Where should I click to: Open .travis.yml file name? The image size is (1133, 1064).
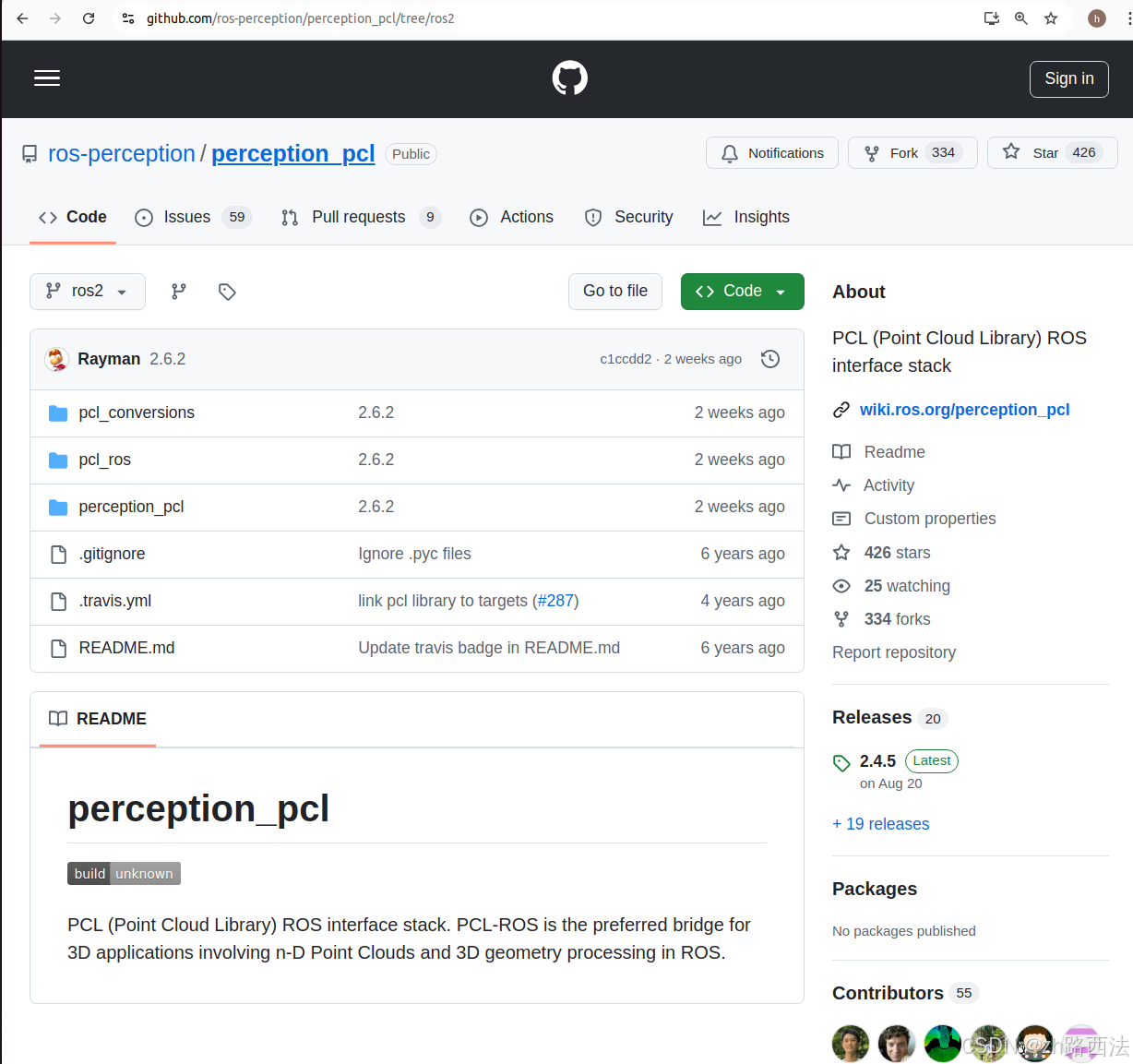tap(115, 601)
